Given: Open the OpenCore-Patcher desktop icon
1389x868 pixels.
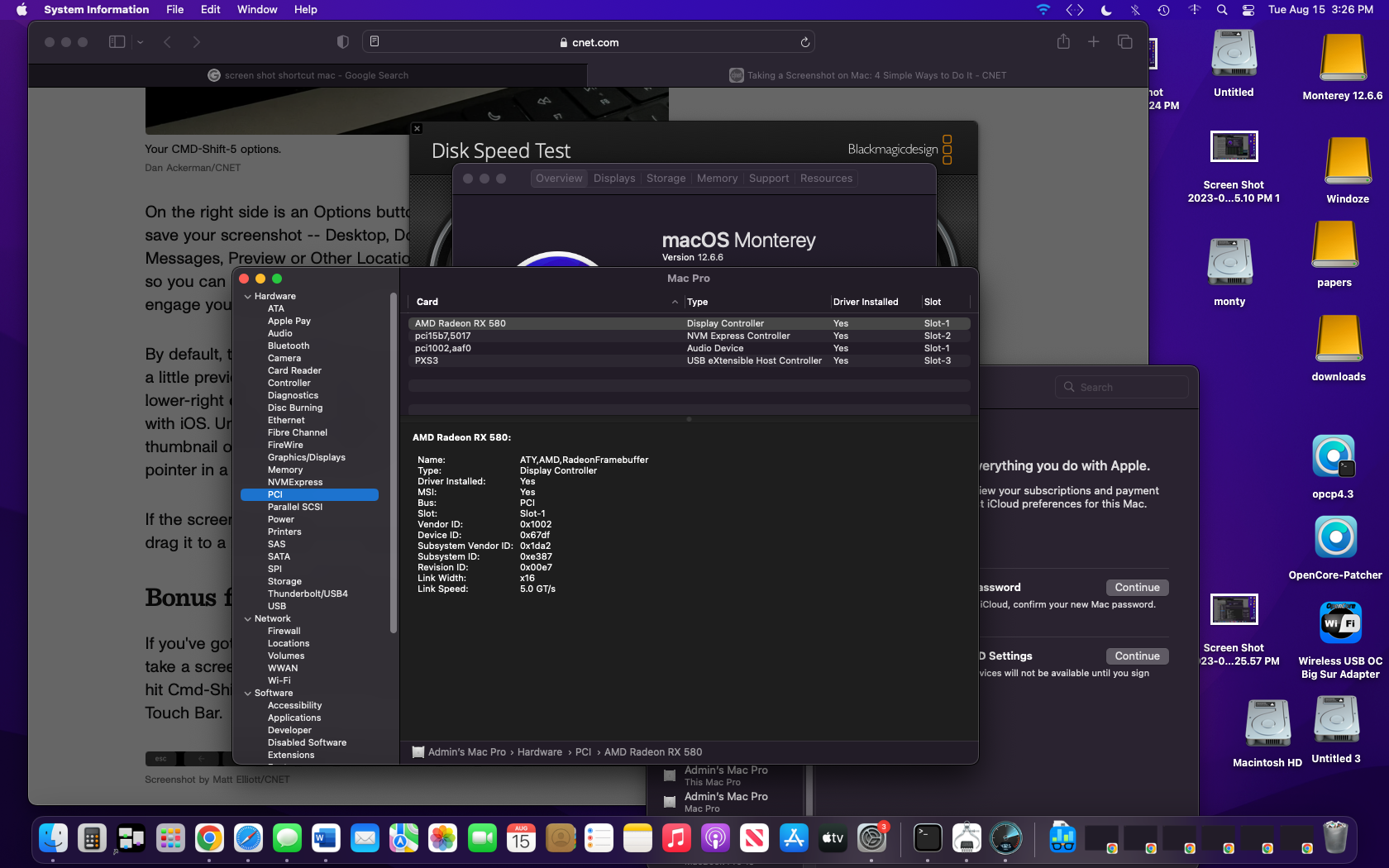Looking at the screenshot, I should [x=1334, y=538].
